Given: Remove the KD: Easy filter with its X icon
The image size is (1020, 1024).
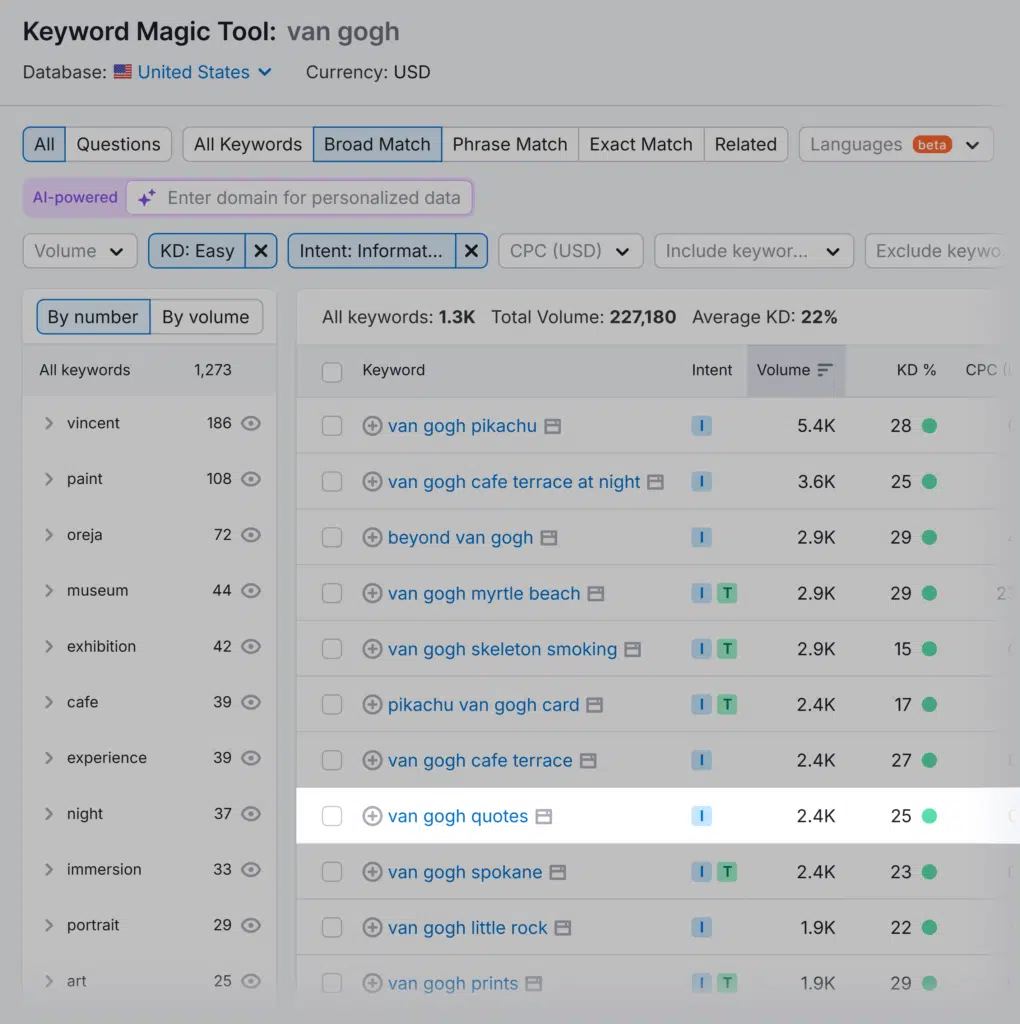Looking at the screenshot, I should 261,251.
